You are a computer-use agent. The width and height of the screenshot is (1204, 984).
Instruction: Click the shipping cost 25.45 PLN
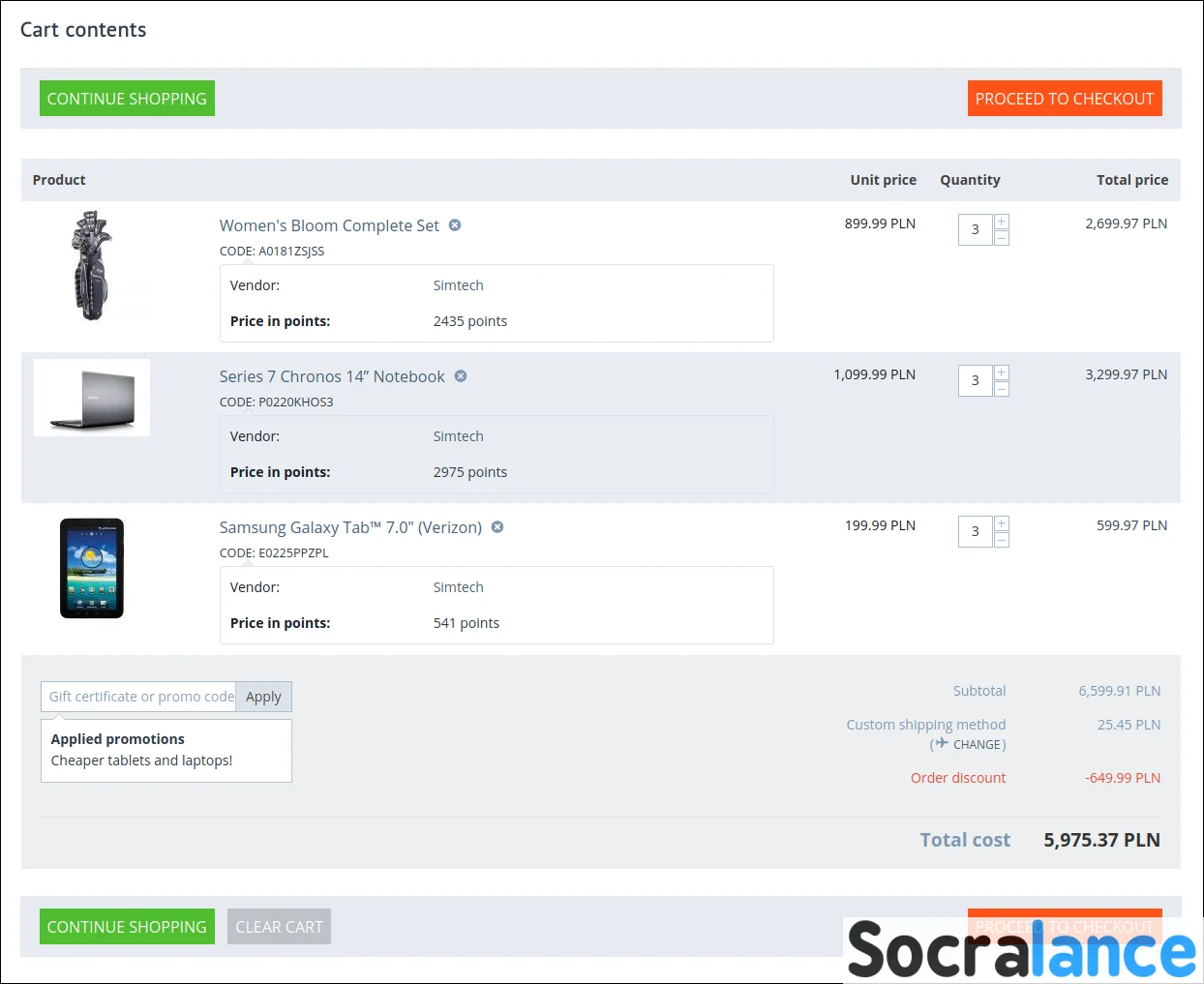1129,725
